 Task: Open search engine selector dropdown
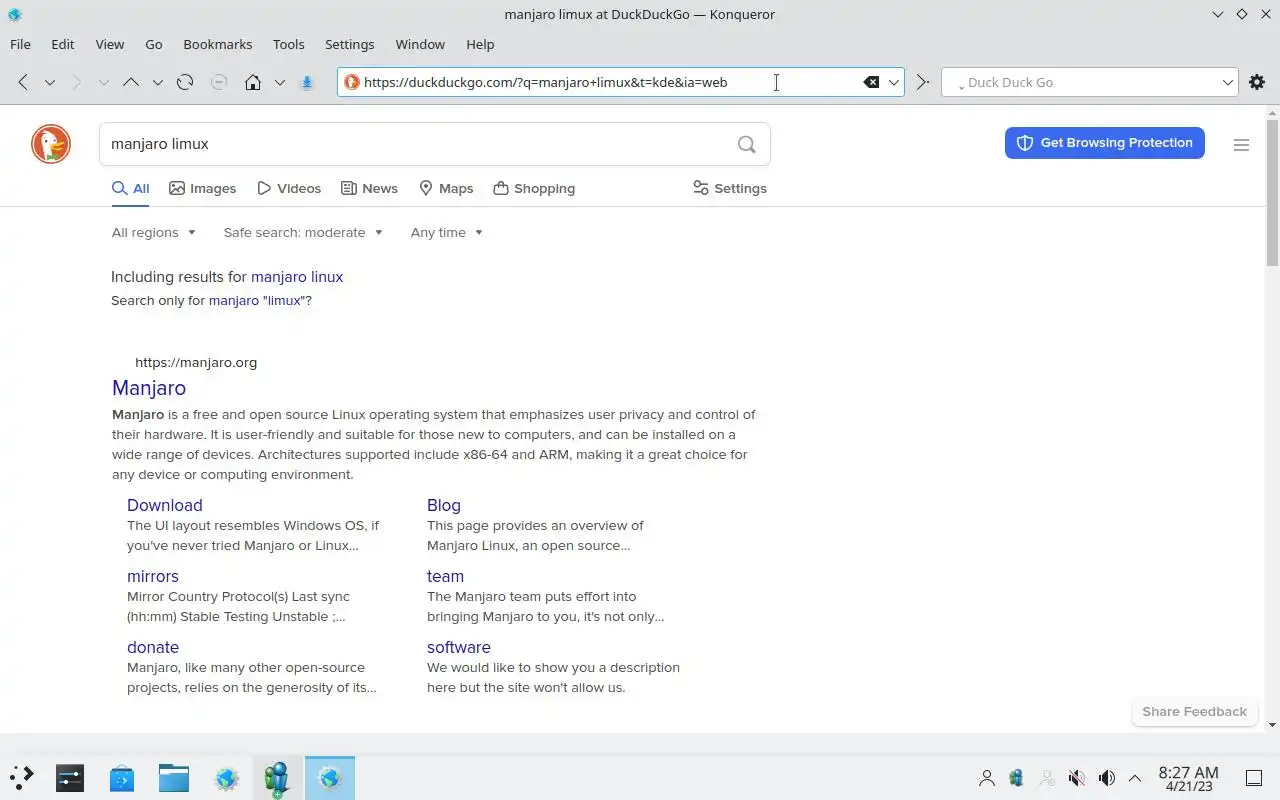1228,82
